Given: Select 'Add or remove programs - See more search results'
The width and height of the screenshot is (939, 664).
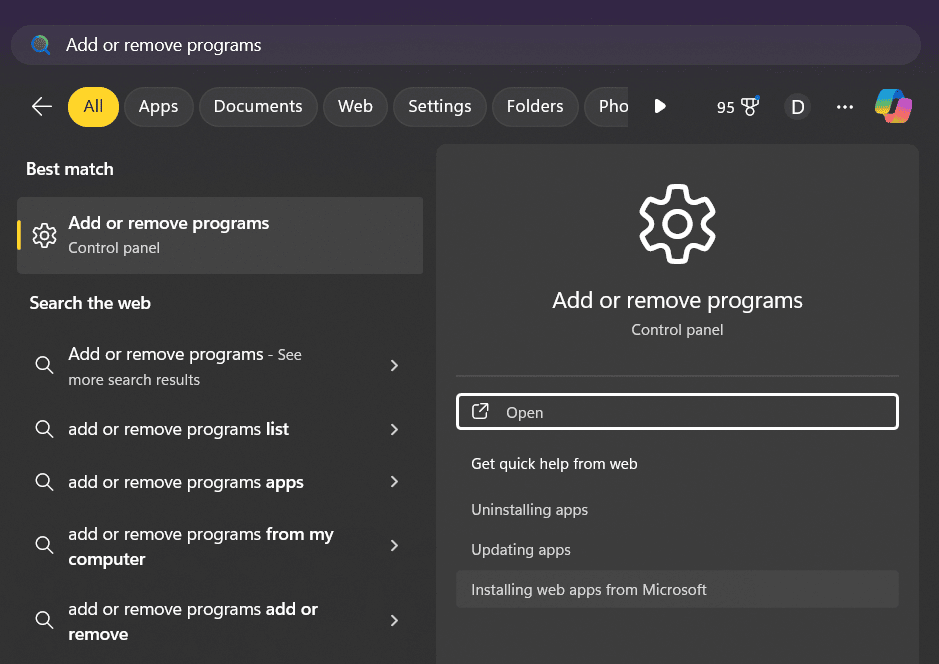Looking at the screenshot, I should tap(220, 366).
